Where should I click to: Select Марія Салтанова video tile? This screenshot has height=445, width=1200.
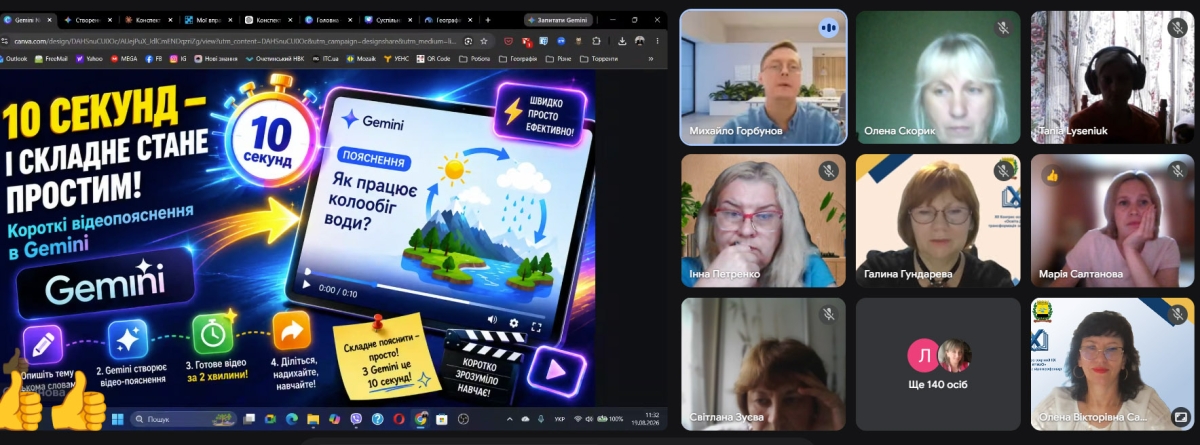(x=1112, y=221)
